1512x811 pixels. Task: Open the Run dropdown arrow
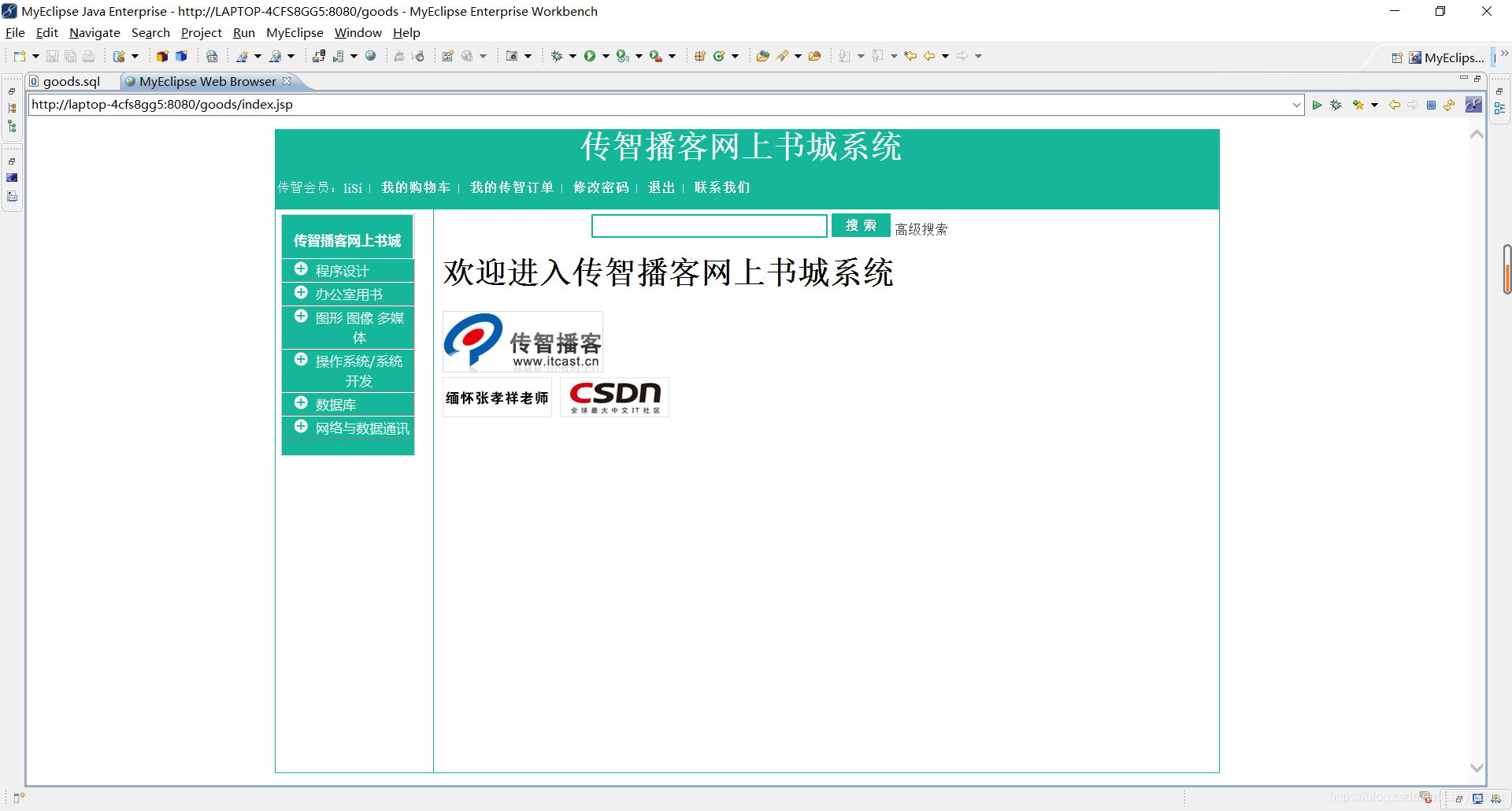(x=606, y=56)
